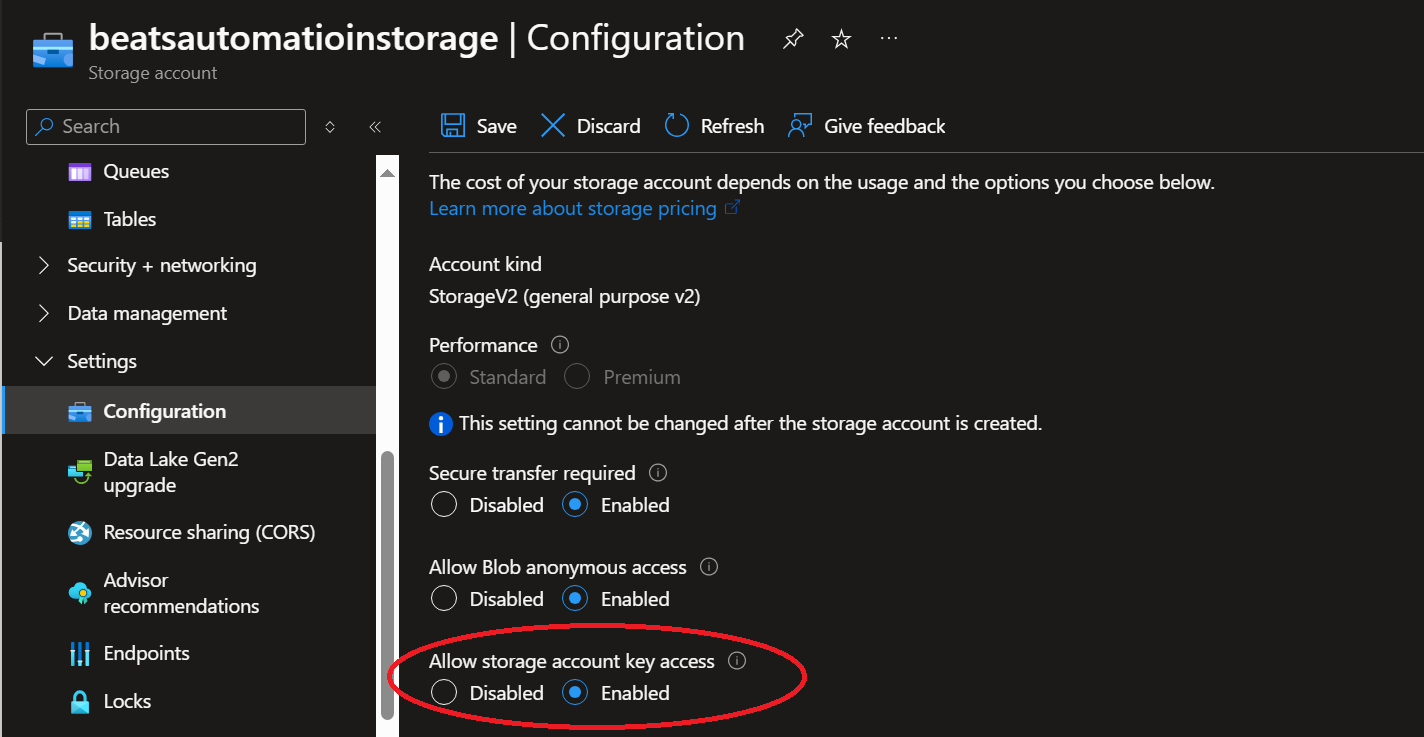This screenshot has width=1424, height=737.
Task: Expand Security + networking section
Action: pos(44,266)
